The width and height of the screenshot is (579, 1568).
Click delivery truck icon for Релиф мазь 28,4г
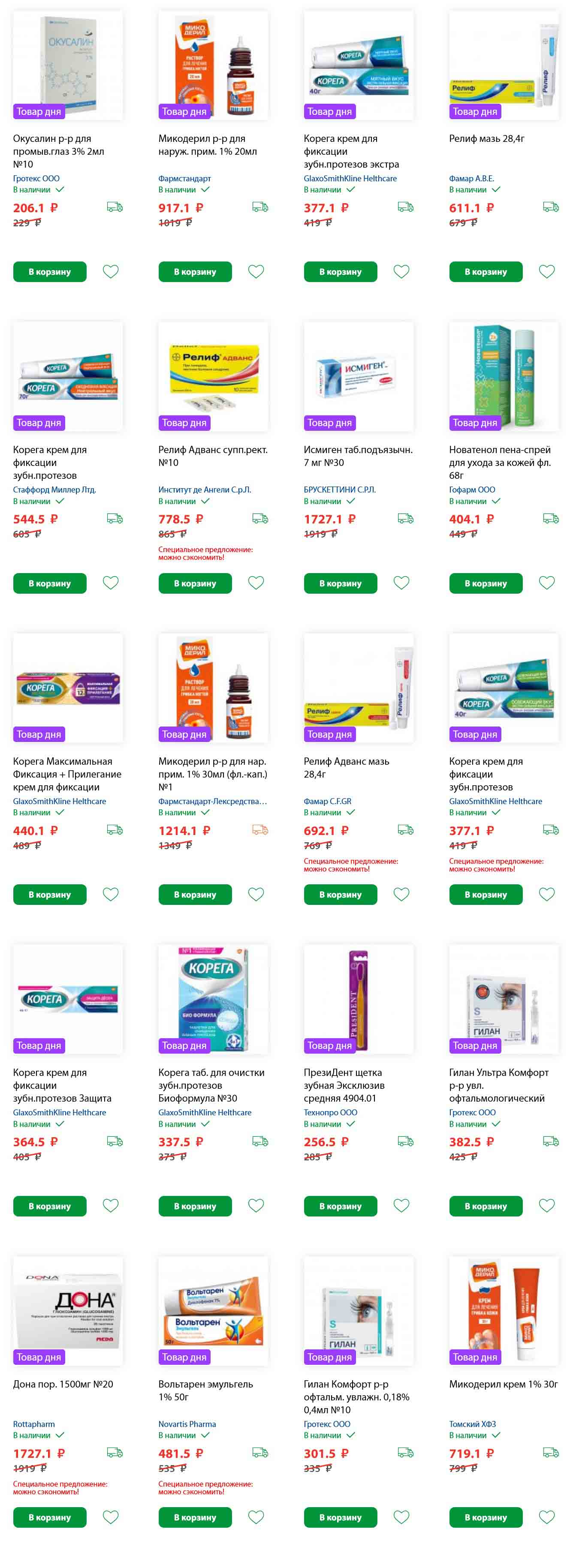tap(551, 207)
